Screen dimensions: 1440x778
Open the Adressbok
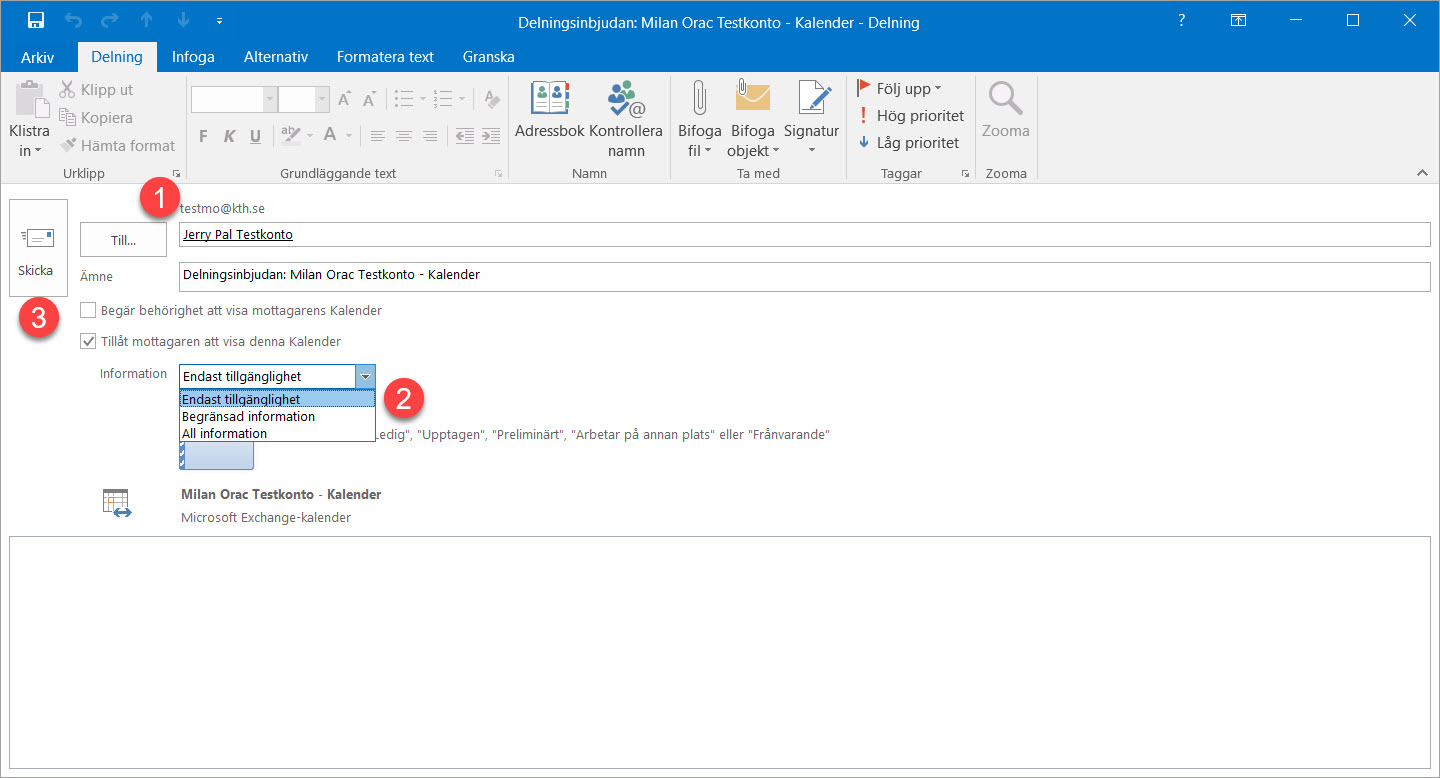pos(549,110)
